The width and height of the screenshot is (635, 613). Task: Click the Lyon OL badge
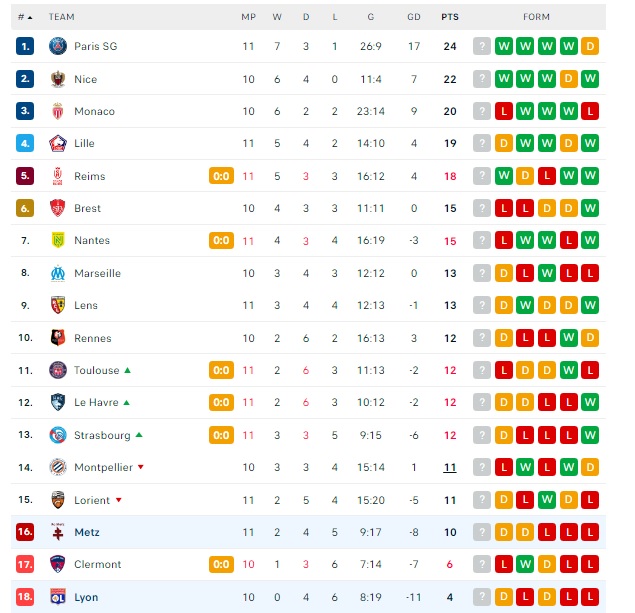click(x=58, y=597)
